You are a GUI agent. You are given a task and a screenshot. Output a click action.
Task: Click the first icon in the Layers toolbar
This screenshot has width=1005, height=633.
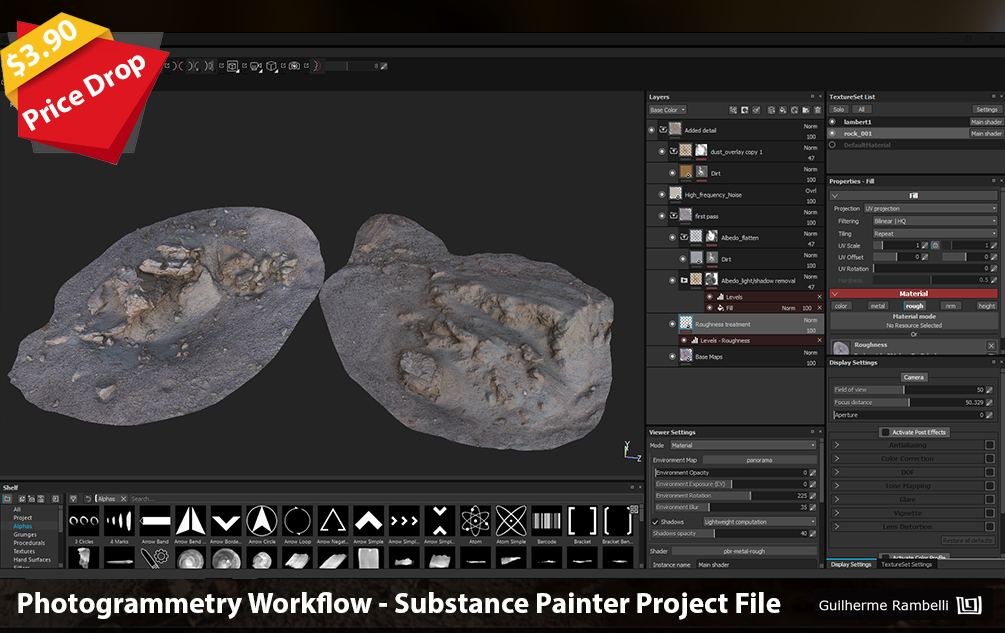(733, 110)
